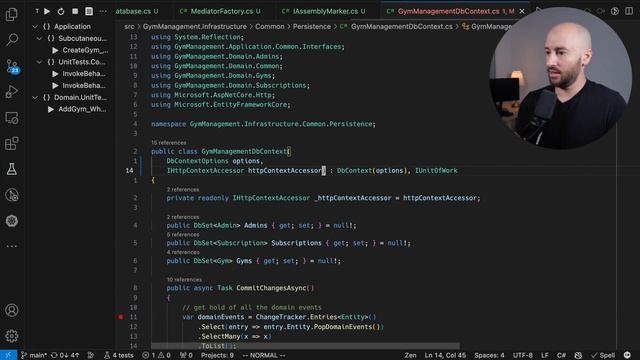Switch to the atabase.cs tab
640x360 pixels.
pos(137,11)
